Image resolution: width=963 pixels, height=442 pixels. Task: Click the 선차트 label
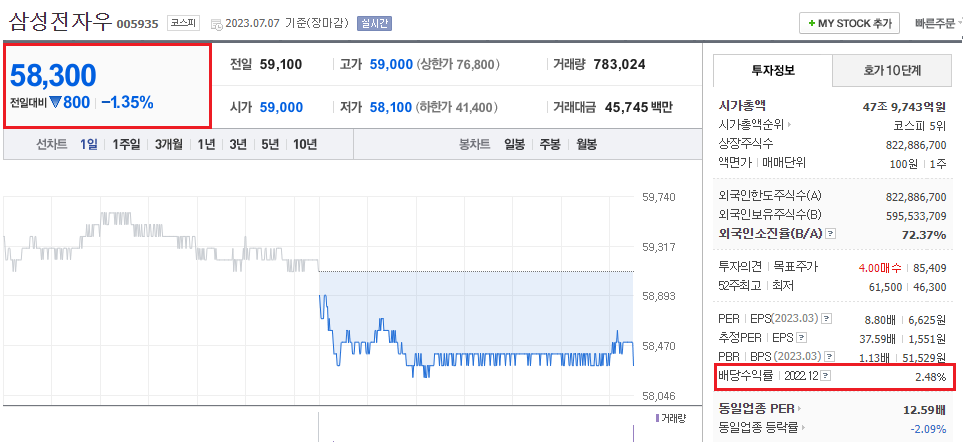[52, 145]
